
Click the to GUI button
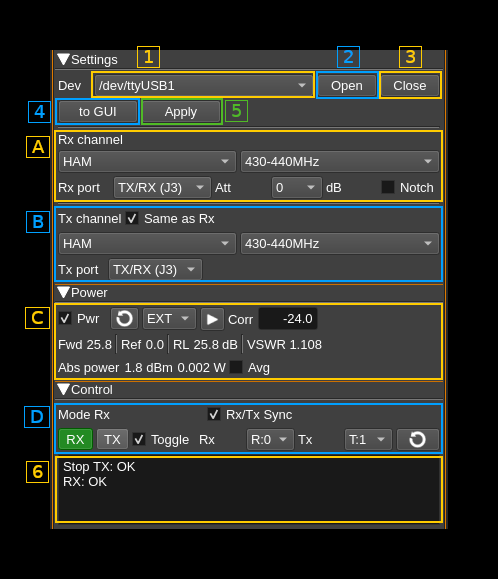coord(97,112)
